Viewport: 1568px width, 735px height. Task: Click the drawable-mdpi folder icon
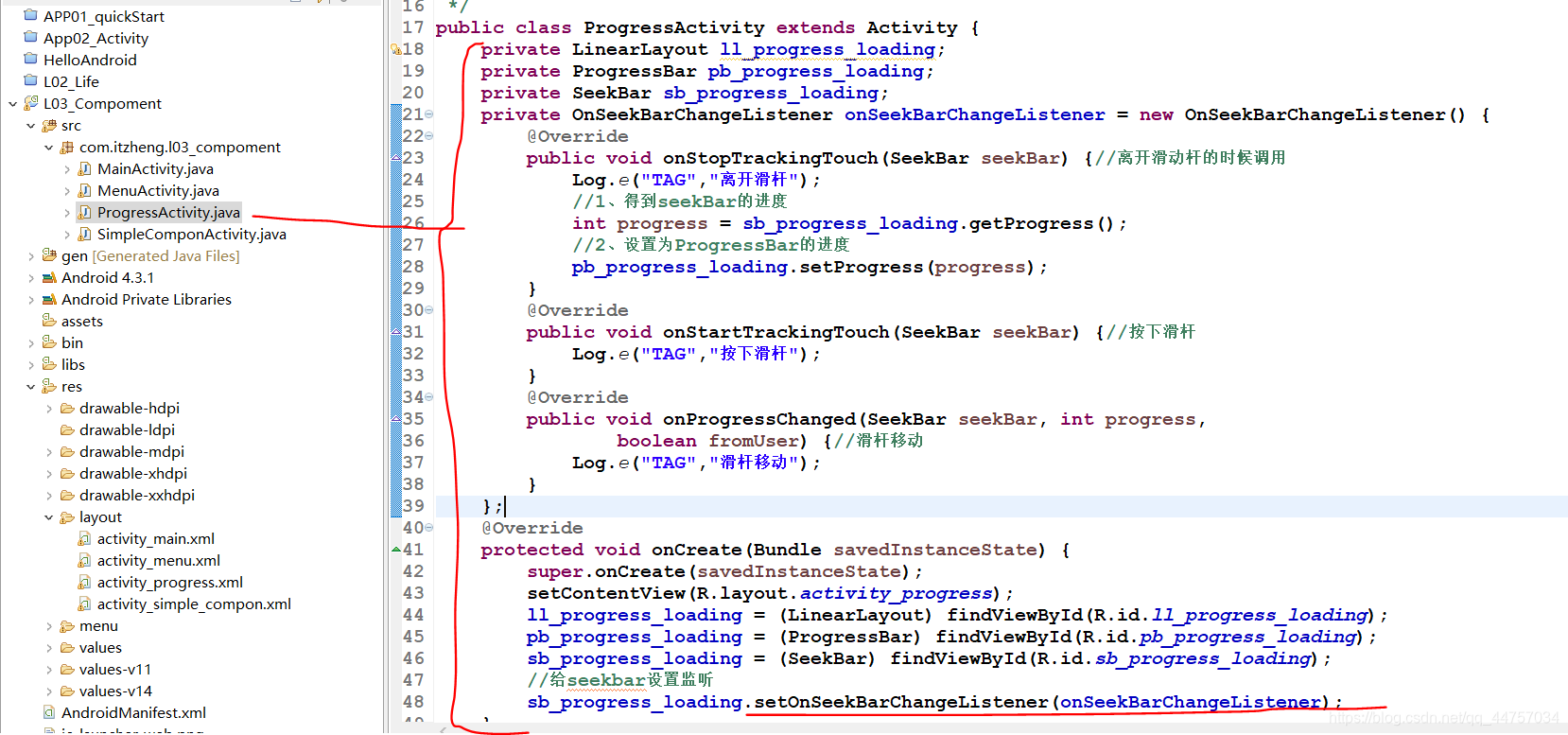[67, 451]
